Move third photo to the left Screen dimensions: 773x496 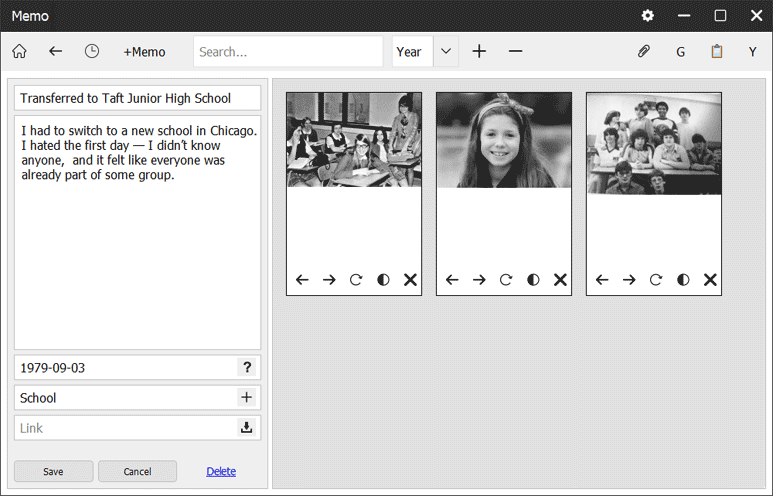(602, 280)
